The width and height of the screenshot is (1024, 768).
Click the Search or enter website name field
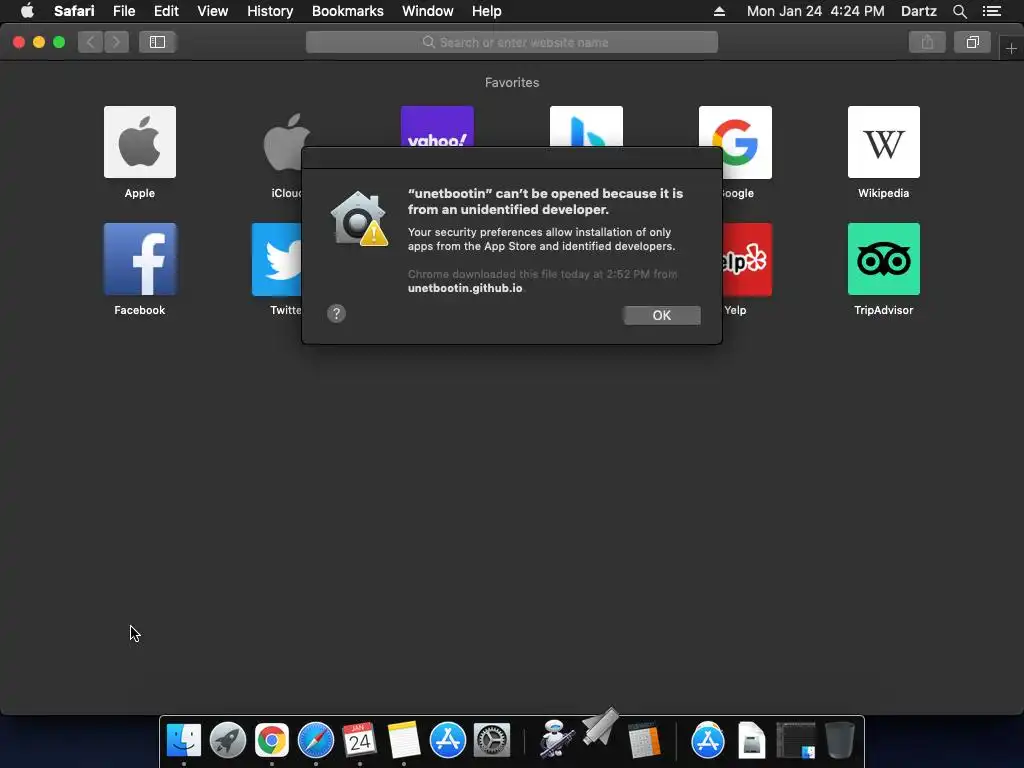click(x=511, y=42)
